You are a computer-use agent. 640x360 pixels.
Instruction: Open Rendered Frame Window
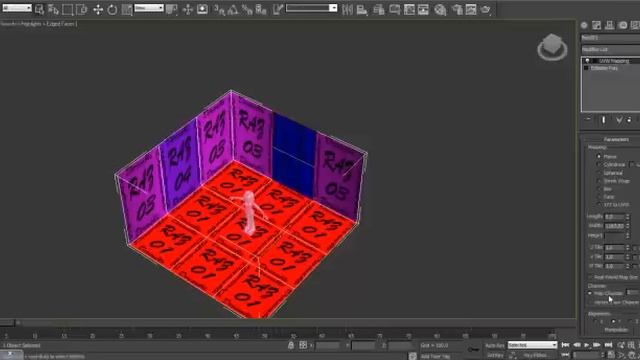click(471, 9)
